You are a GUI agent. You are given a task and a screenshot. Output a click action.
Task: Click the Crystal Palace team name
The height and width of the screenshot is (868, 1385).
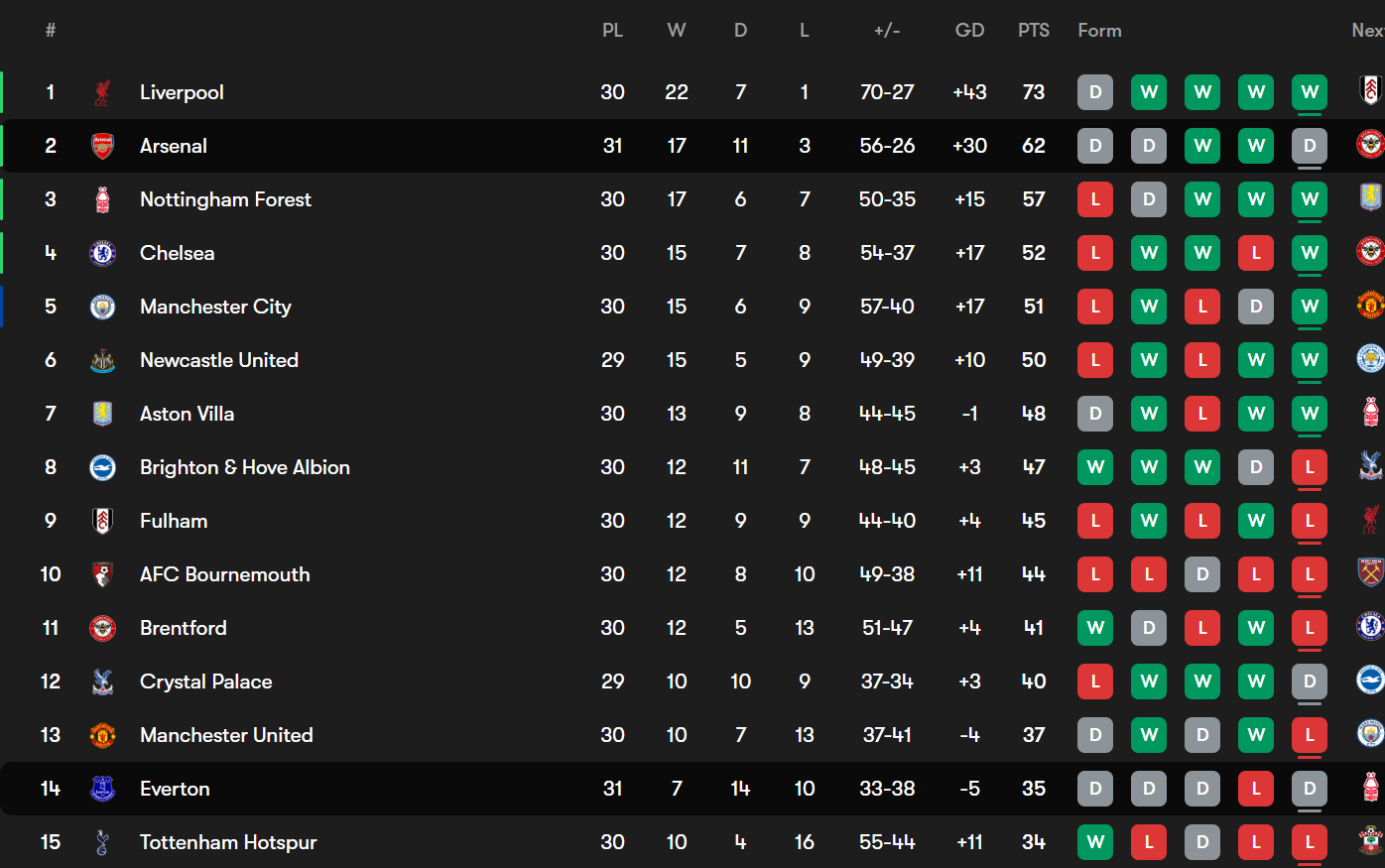coord(205,682)
